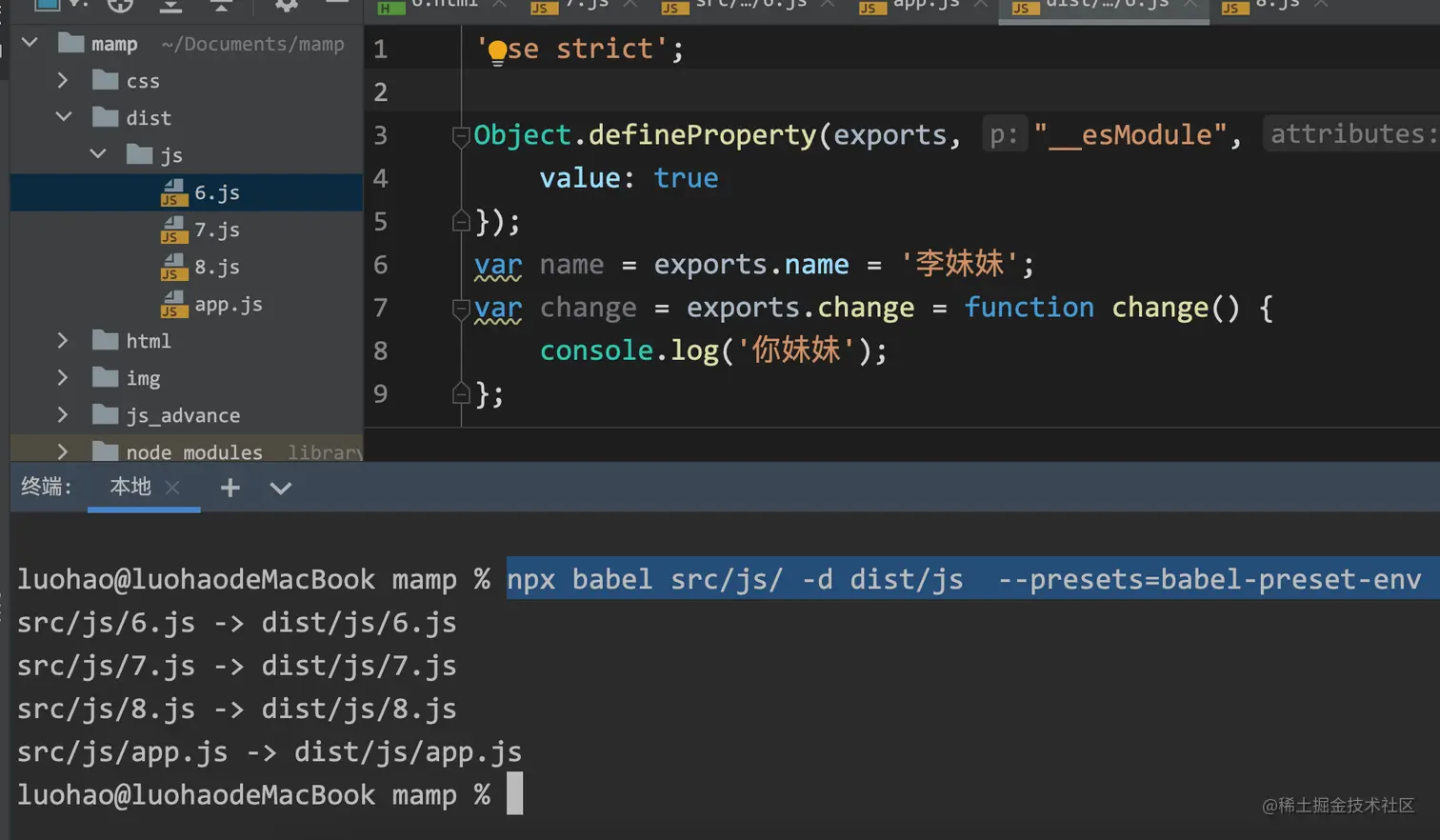The width and height of the screenshot is (1440, 840).
Task: Click the attributes: parameter hint
Action: 1350,134
